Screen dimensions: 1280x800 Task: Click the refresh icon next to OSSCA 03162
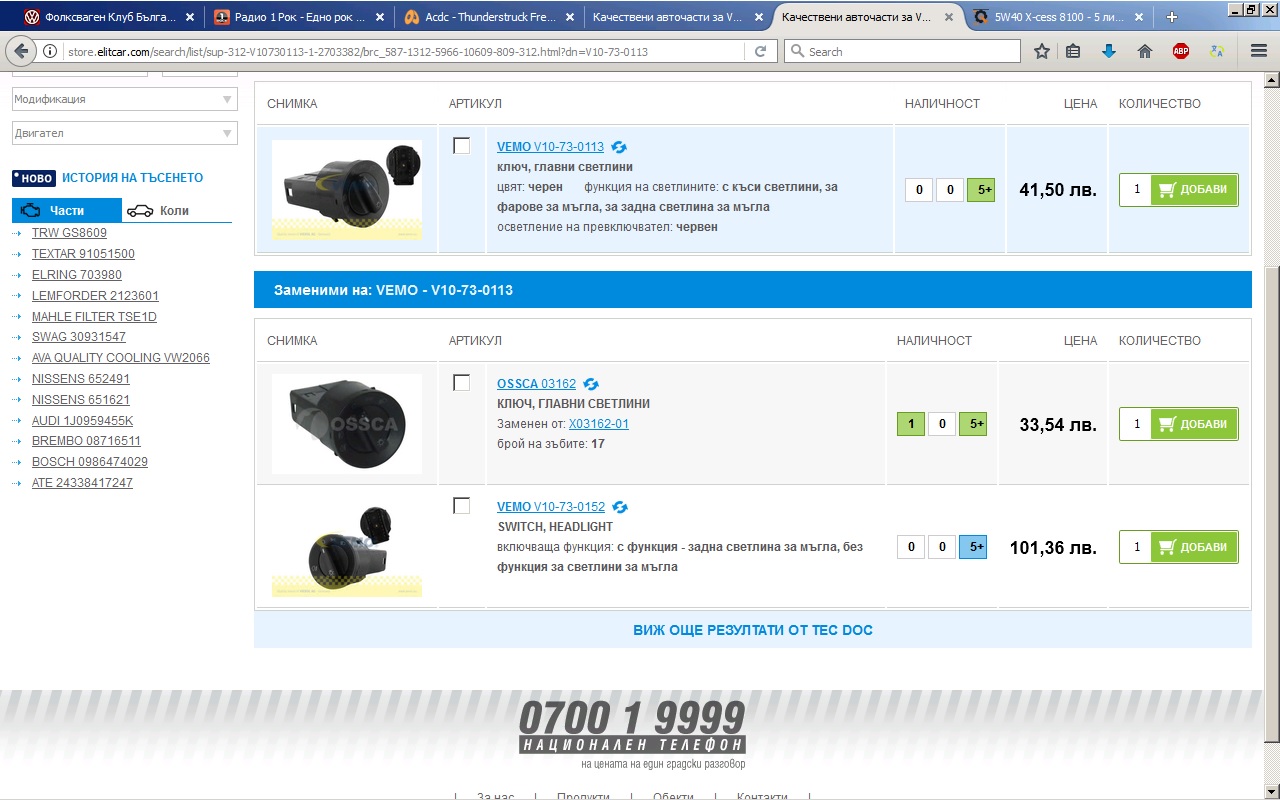[x=591, y=384]
